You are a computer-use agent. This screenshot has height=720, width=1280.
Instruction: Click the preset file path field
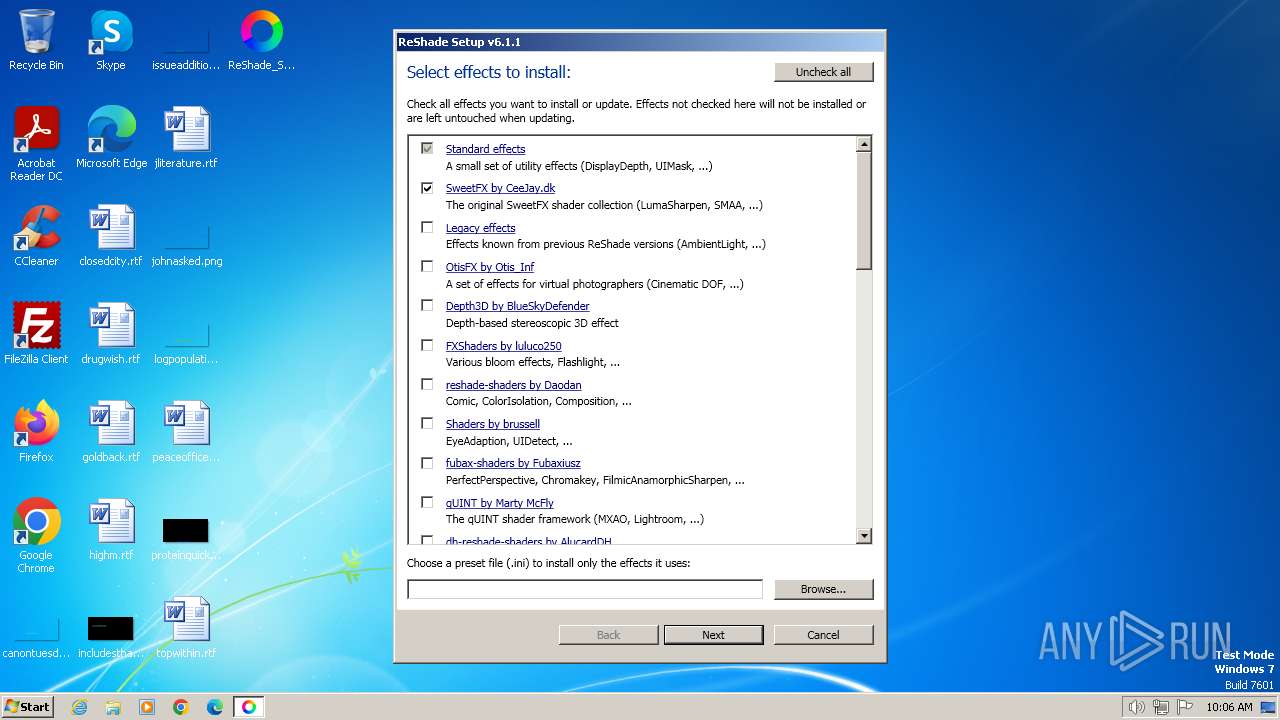585,589
